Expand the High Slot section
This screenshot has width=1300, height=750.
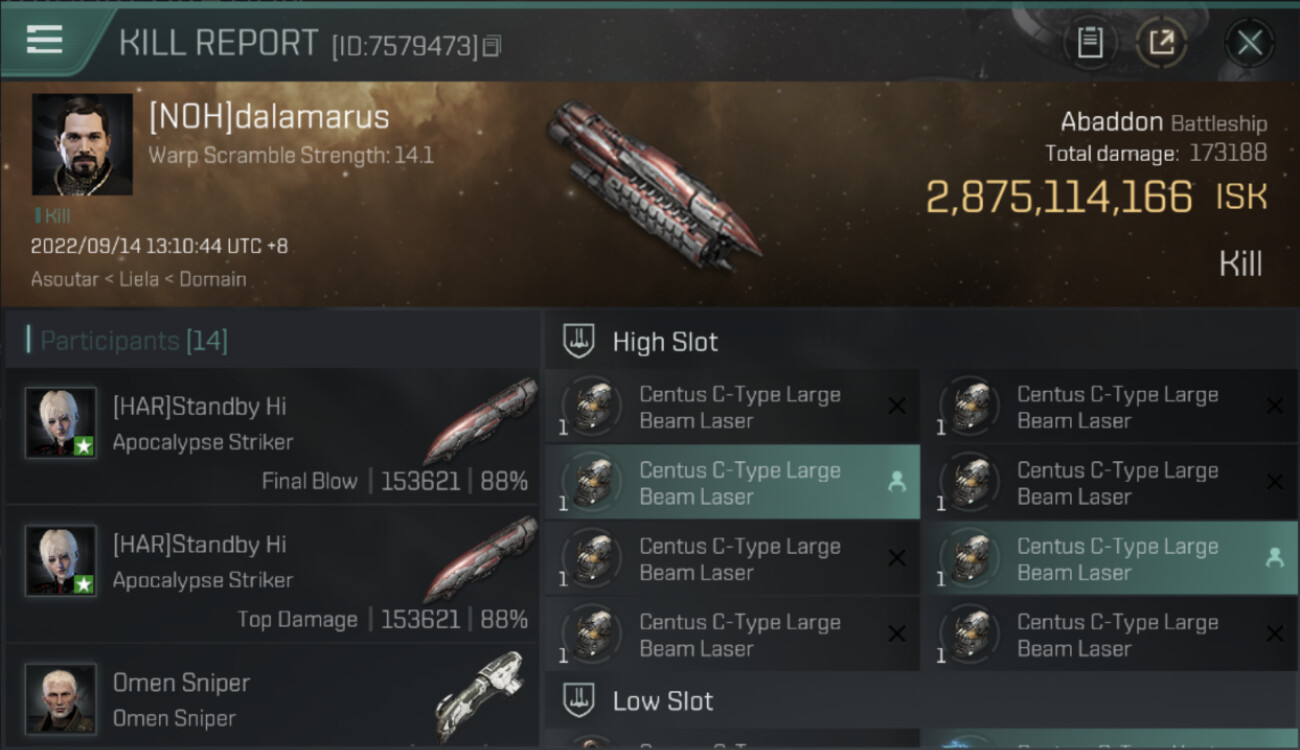point(665,341)
